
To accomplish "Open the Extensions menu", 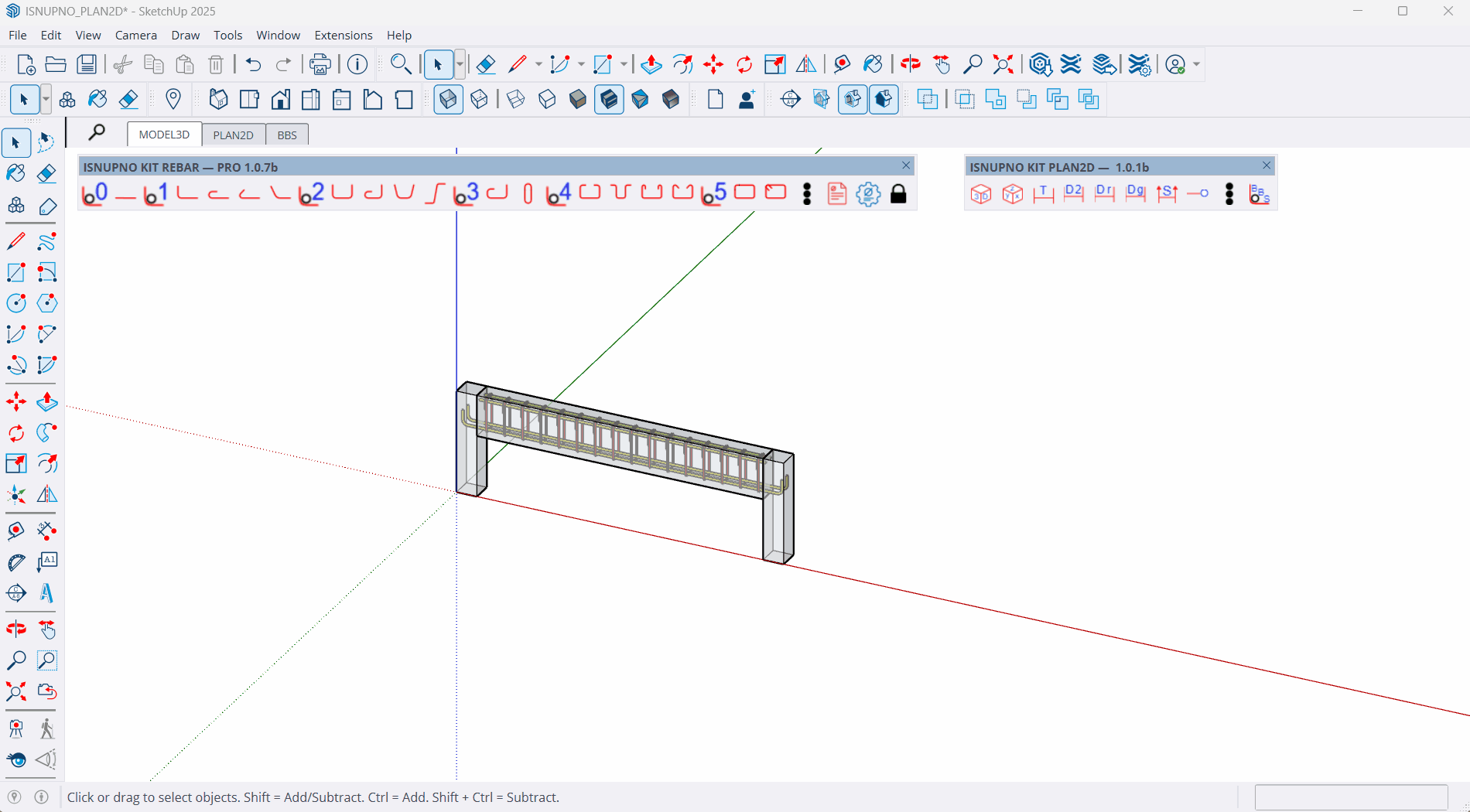I will pyautogui.click(x=343, y=35).
